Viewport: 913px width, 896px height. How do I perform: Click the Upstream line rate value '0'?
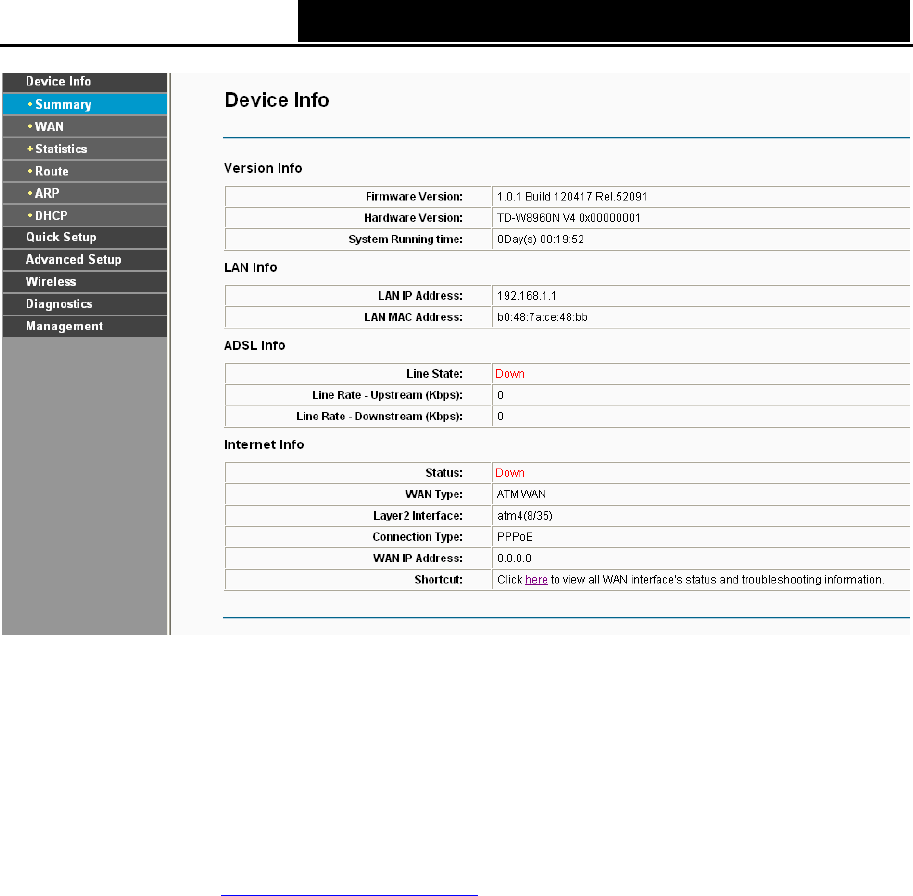[x=500, y=395]
